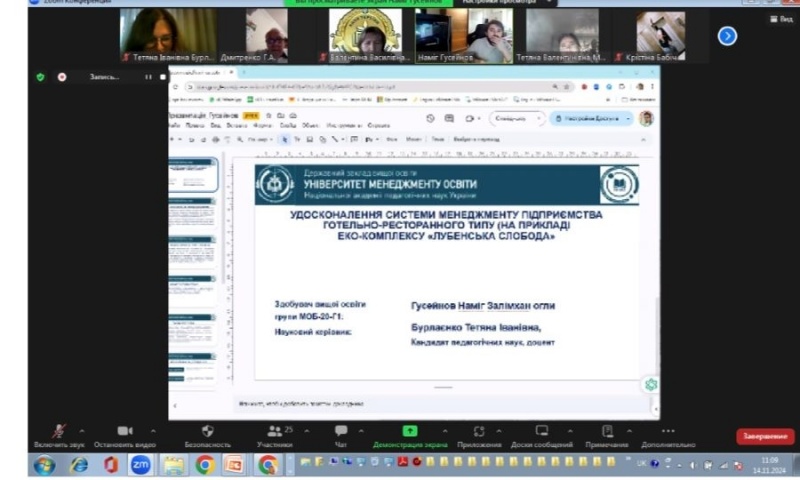Stop the Zoom recording
This screenshot has height=480, width=800.
click(163, 77)
